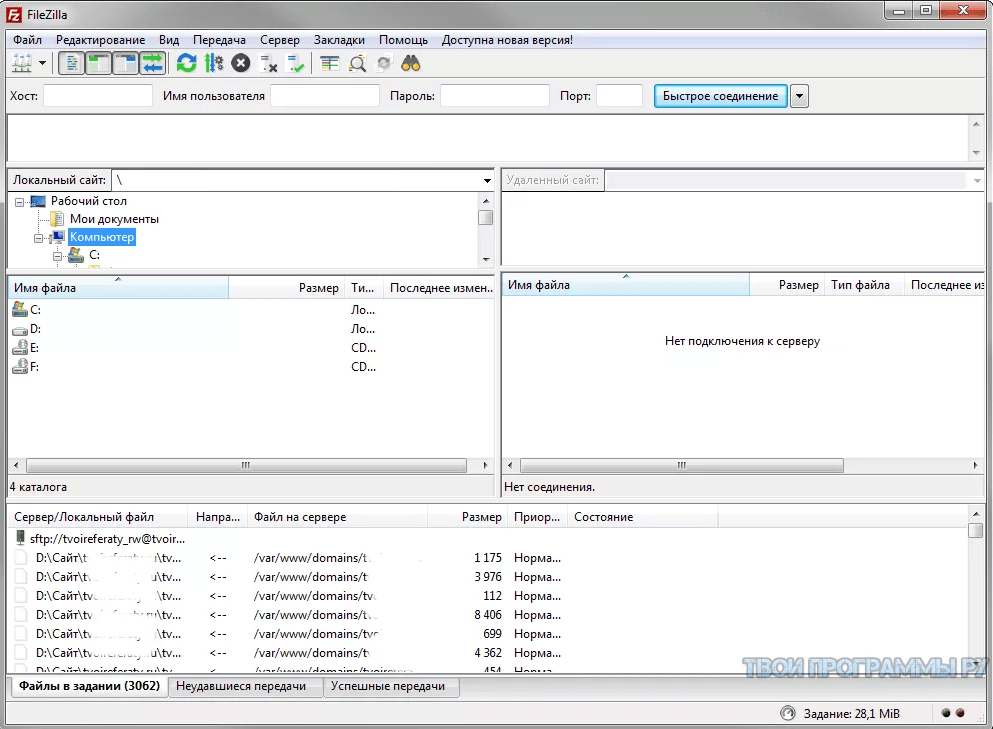The height and width of the screenshot is (729, 993).
Task: Cancel current operation with the X icon
Action: pyautogui.click(x=241, y=63)
